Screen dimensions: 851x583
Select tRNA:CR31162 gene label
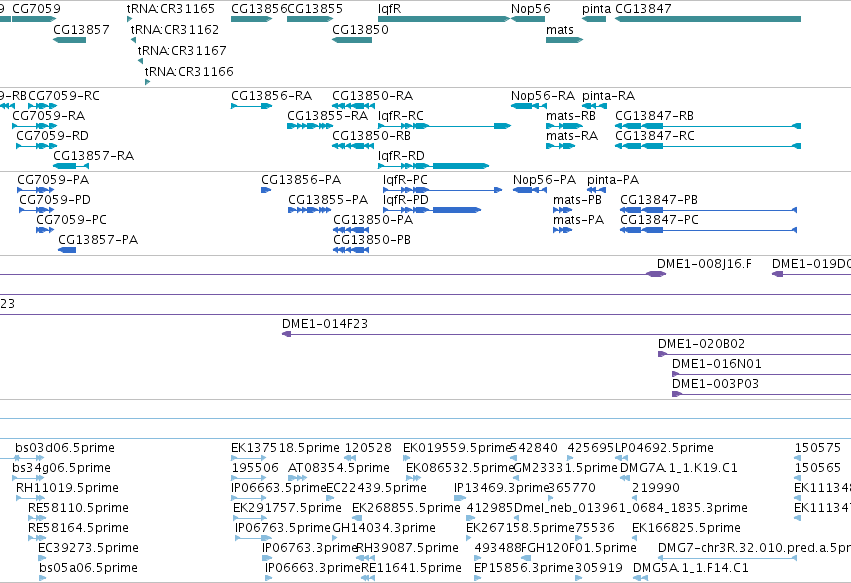[x=175, y=29]
